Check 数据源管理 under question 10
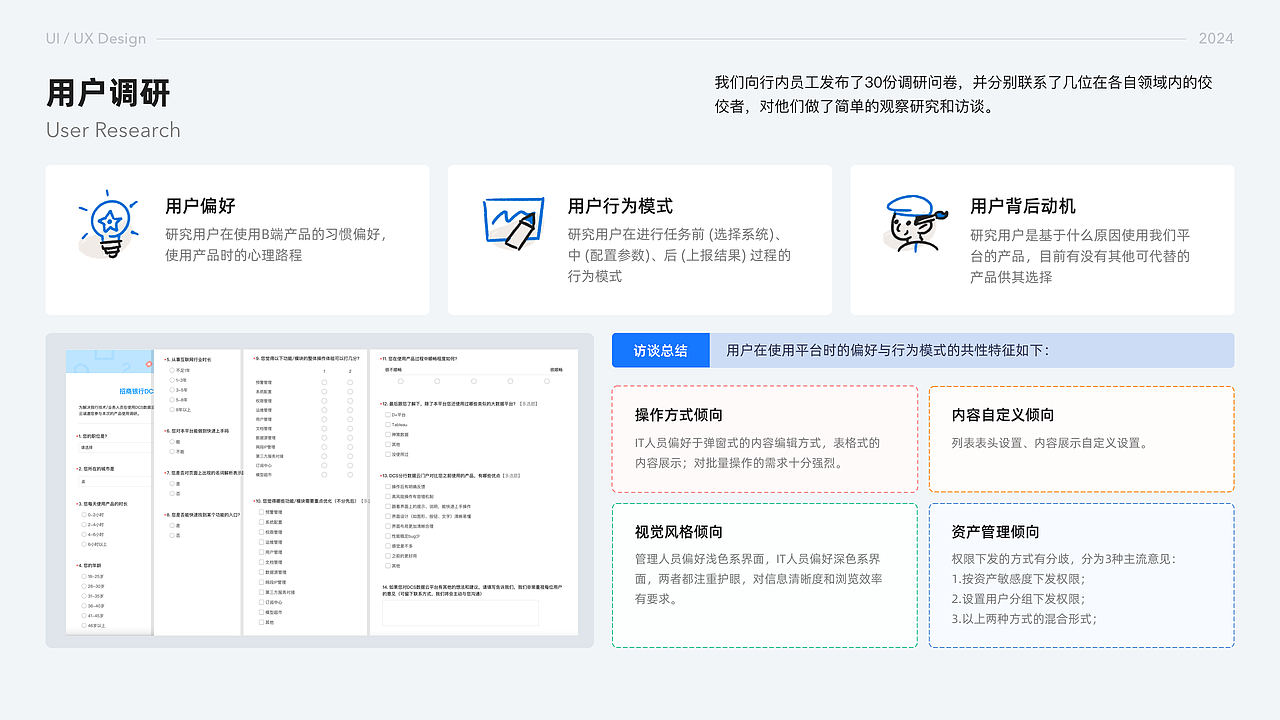The image size is (1280, 720). (261, 572)
